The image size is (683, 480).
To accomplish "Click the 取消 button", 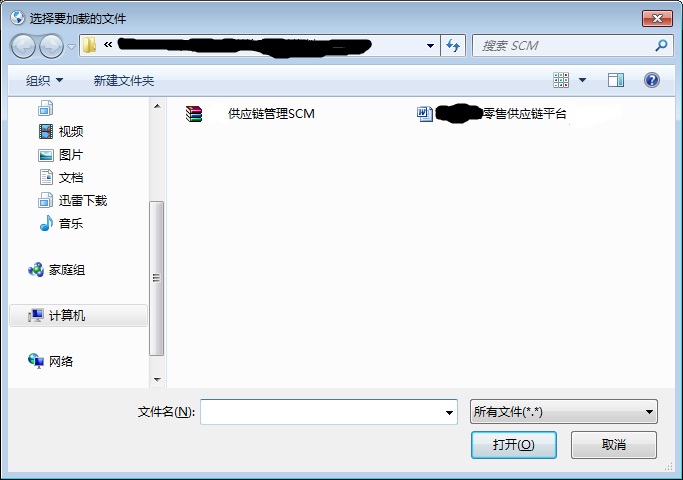I will tap(614, 445).
